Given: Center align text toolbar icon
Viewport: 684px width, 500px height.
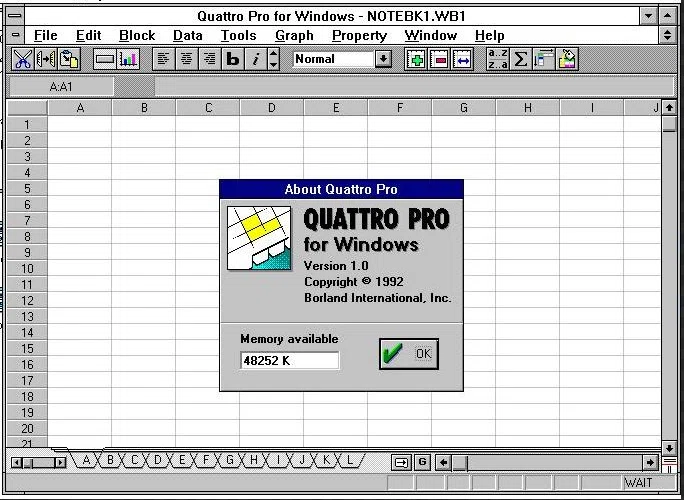Looking at the screenshot, I should coord(187,59).
